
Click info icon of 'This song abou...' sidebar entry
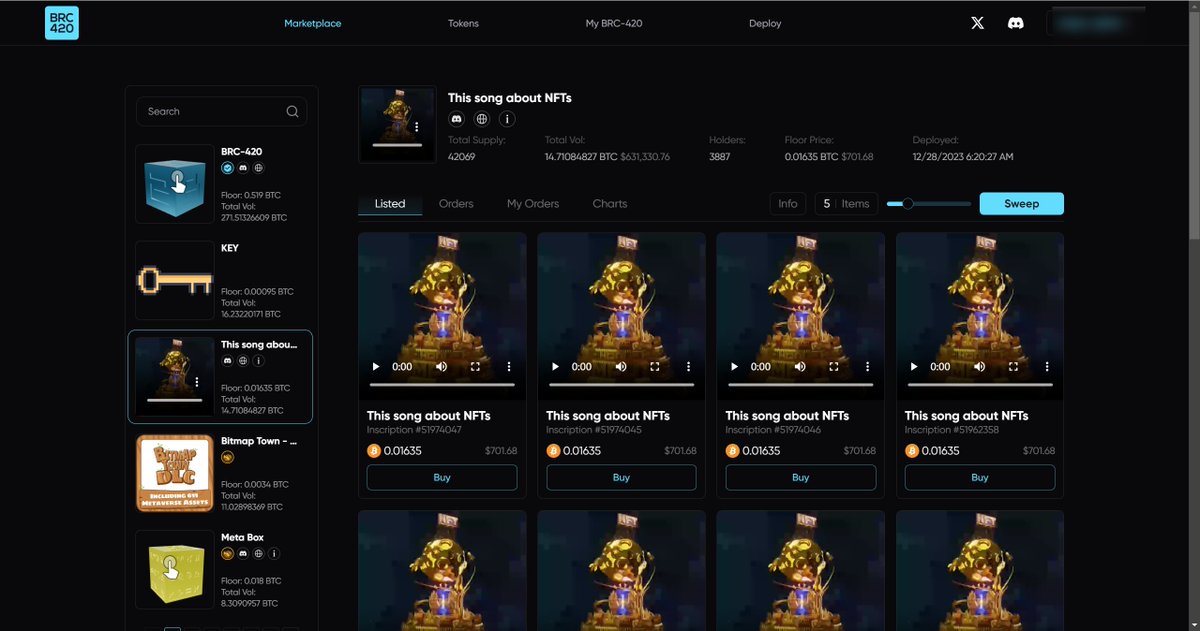258,361
